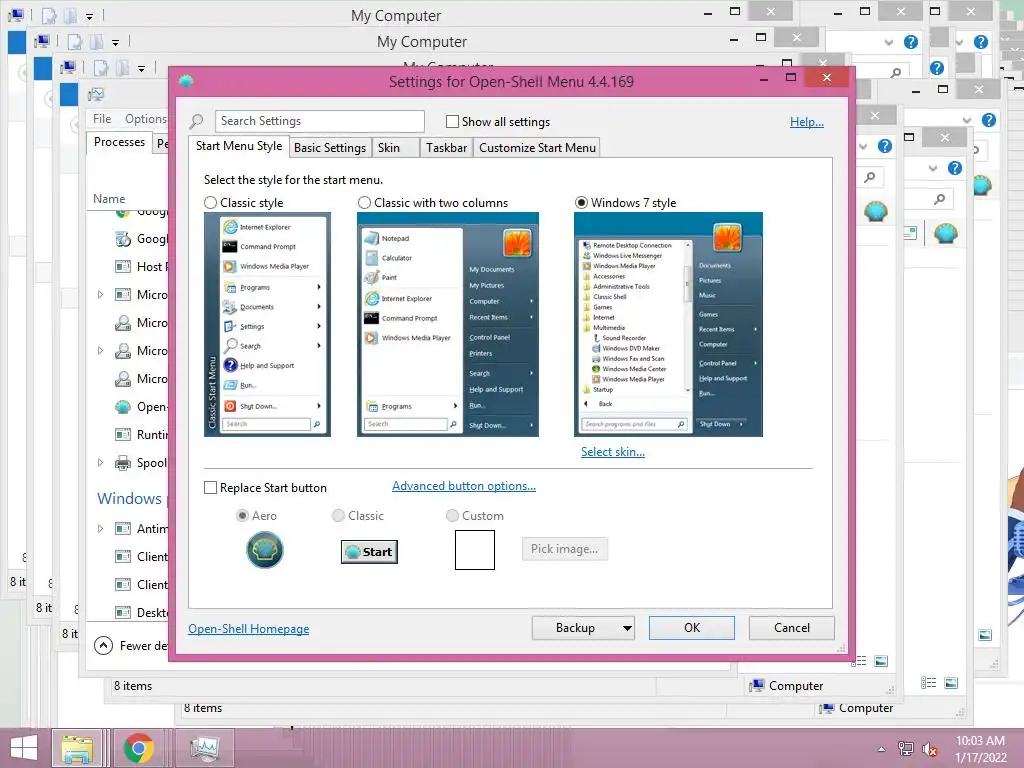Click the Pick image button
Image resolution: width=1024 pixels, height=768 pixels.
[x=565, y=549]
